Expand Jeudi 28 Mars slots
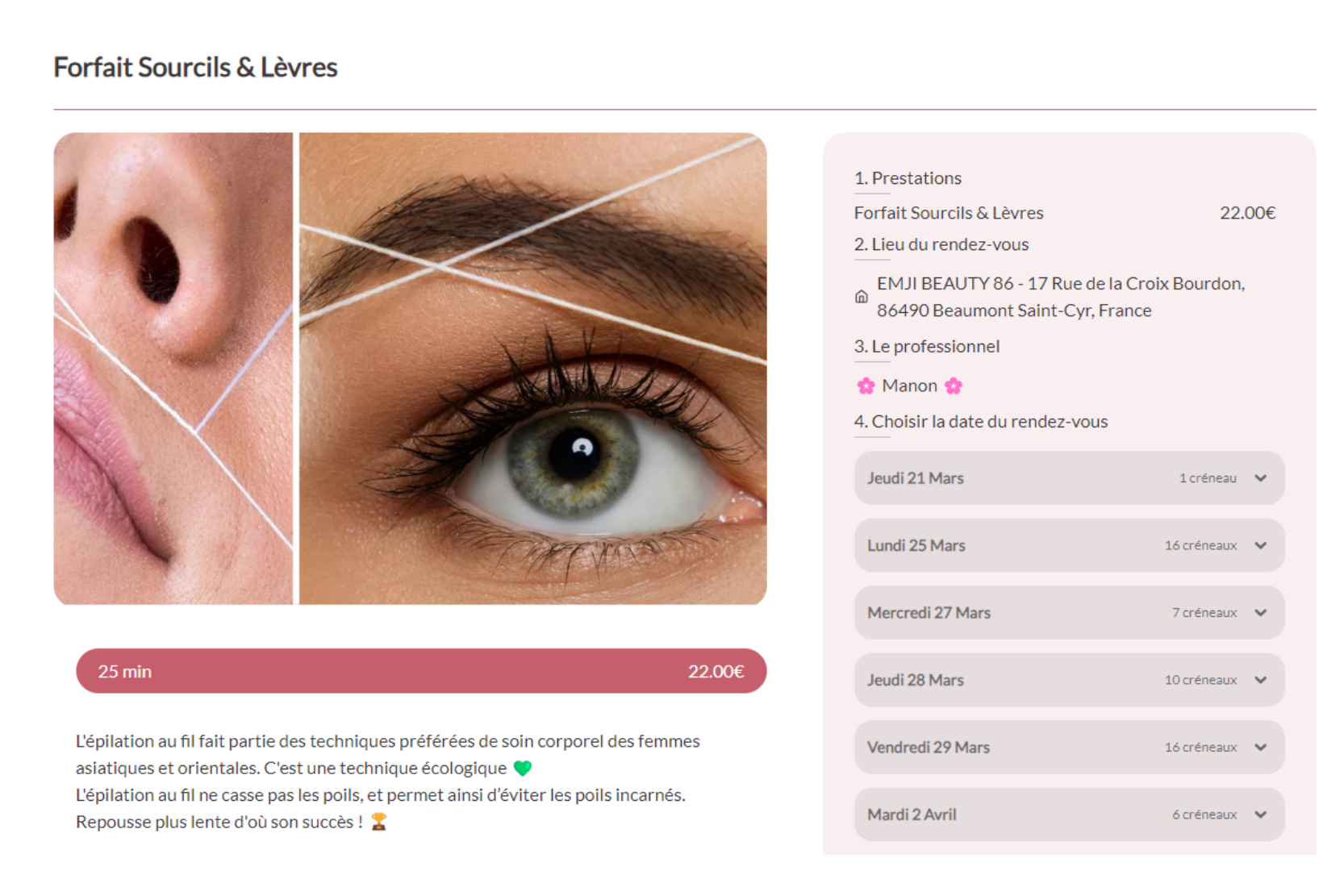 point(1069,680)
